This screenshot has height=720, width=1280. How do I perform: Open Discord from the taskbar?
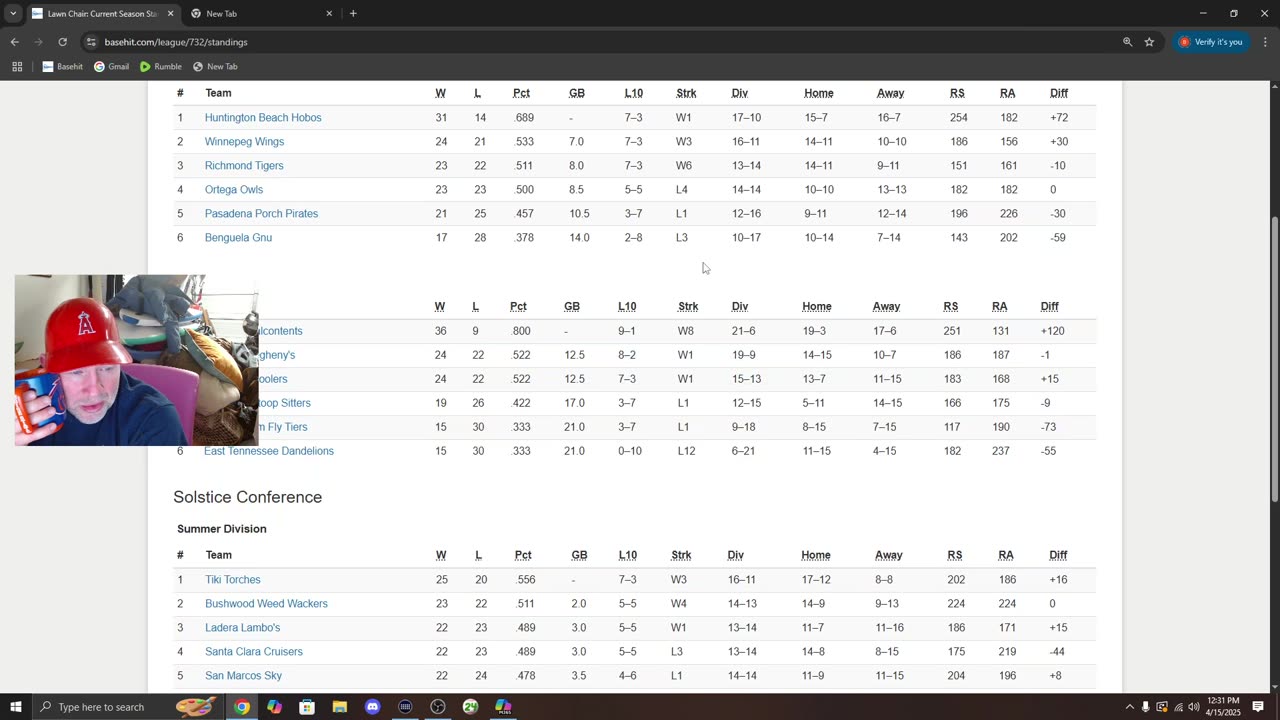(x=372, y=707)
